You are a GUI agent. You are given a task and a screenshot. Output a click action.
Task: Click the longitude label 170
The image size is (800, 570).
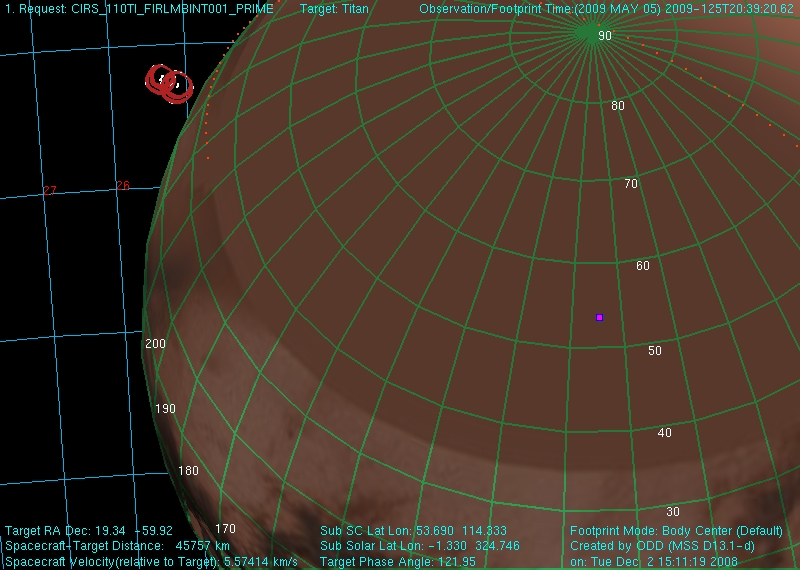coord(226,529)
